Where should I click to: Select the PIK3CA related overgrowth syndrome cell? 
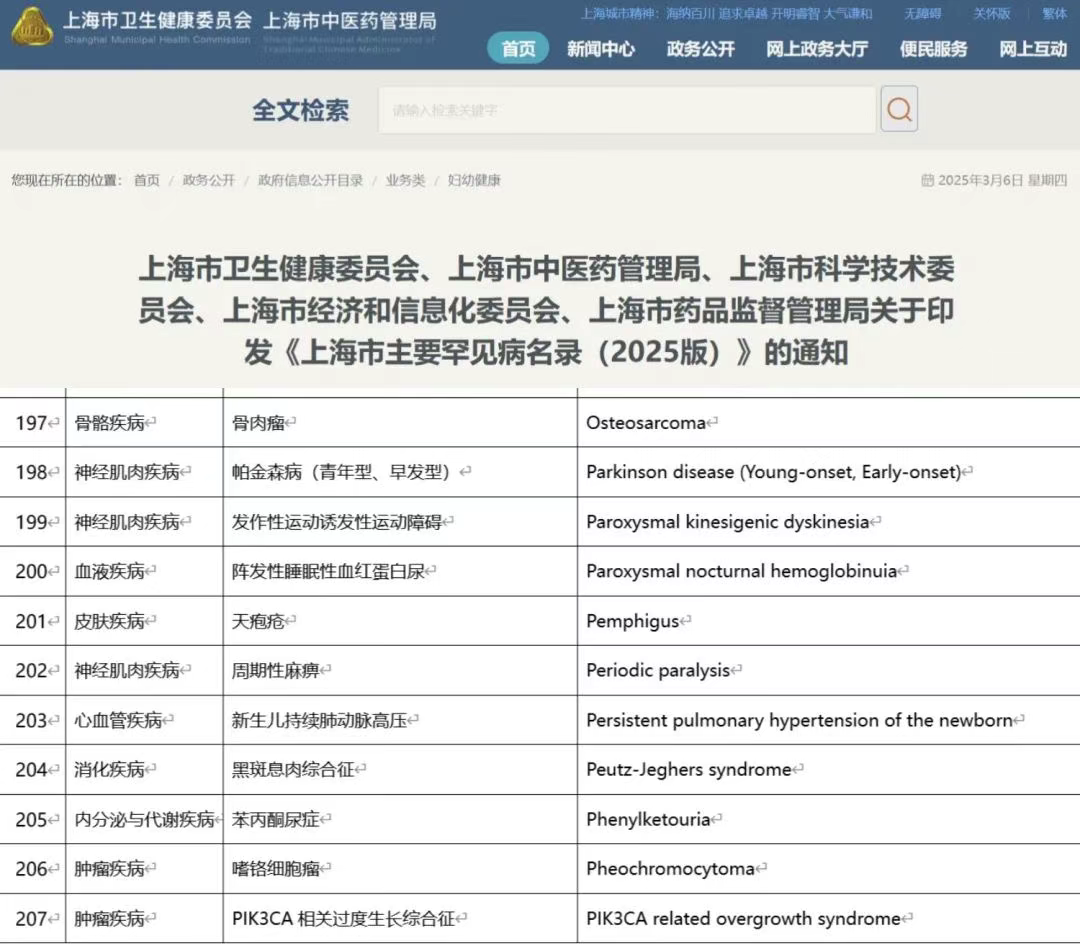coord(829,919)
